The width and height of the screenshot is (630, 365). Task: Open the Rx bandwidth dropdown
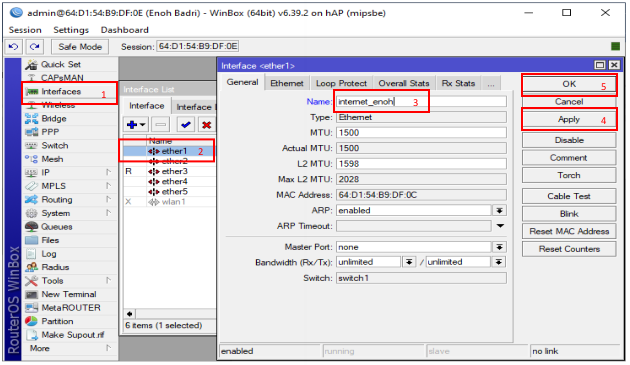click(x=409, y=262)
